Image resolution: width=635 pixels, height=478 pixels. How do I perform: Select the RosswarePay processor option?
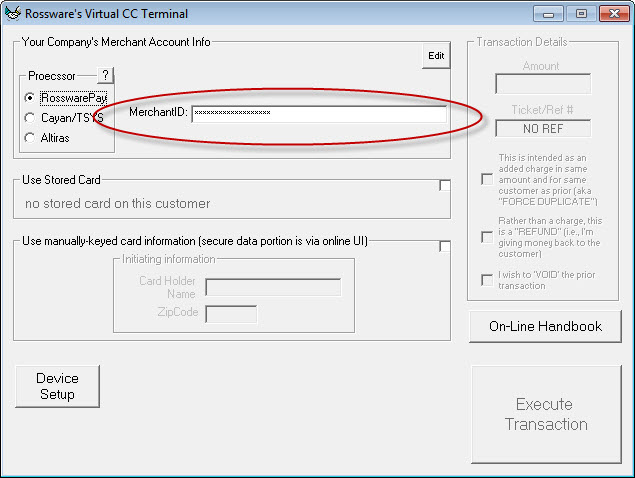pyautogui.click(x=30, y=98)
